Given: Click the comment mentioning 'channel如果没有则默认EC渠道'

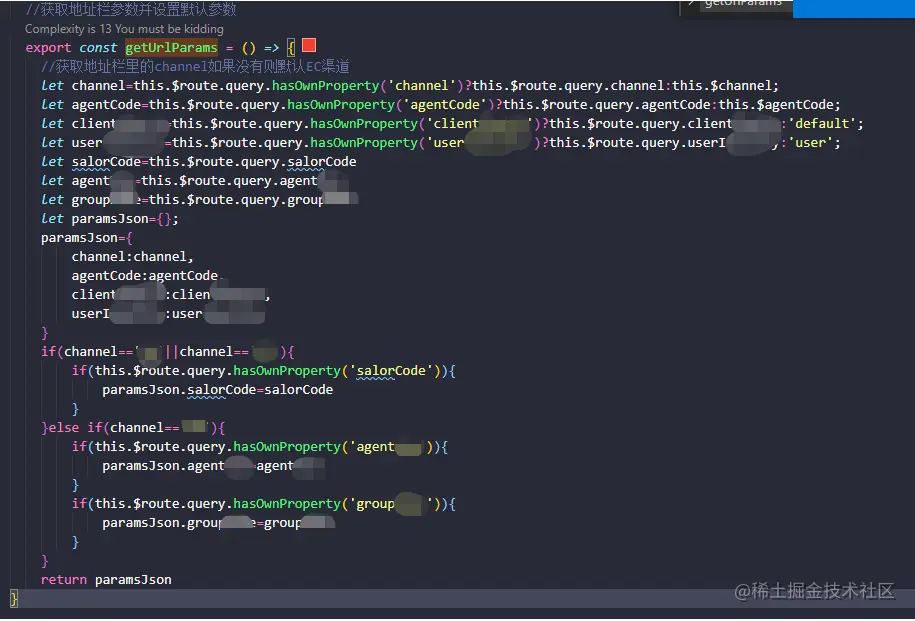Looking at the screenshot, I should 195,66.
